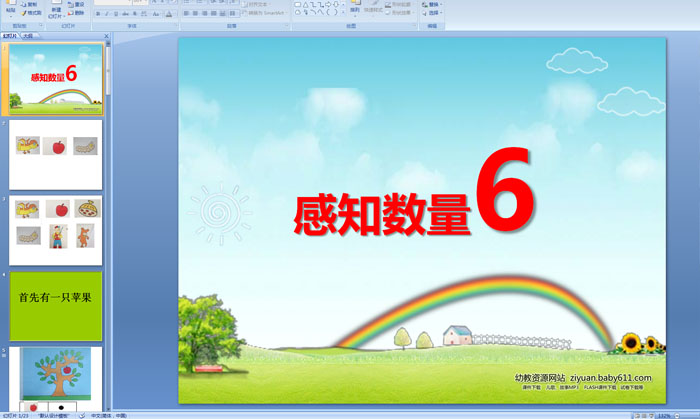Select the Right Arrow shape
This screenshot has width=700, height=419.
(x=328, y=4)
